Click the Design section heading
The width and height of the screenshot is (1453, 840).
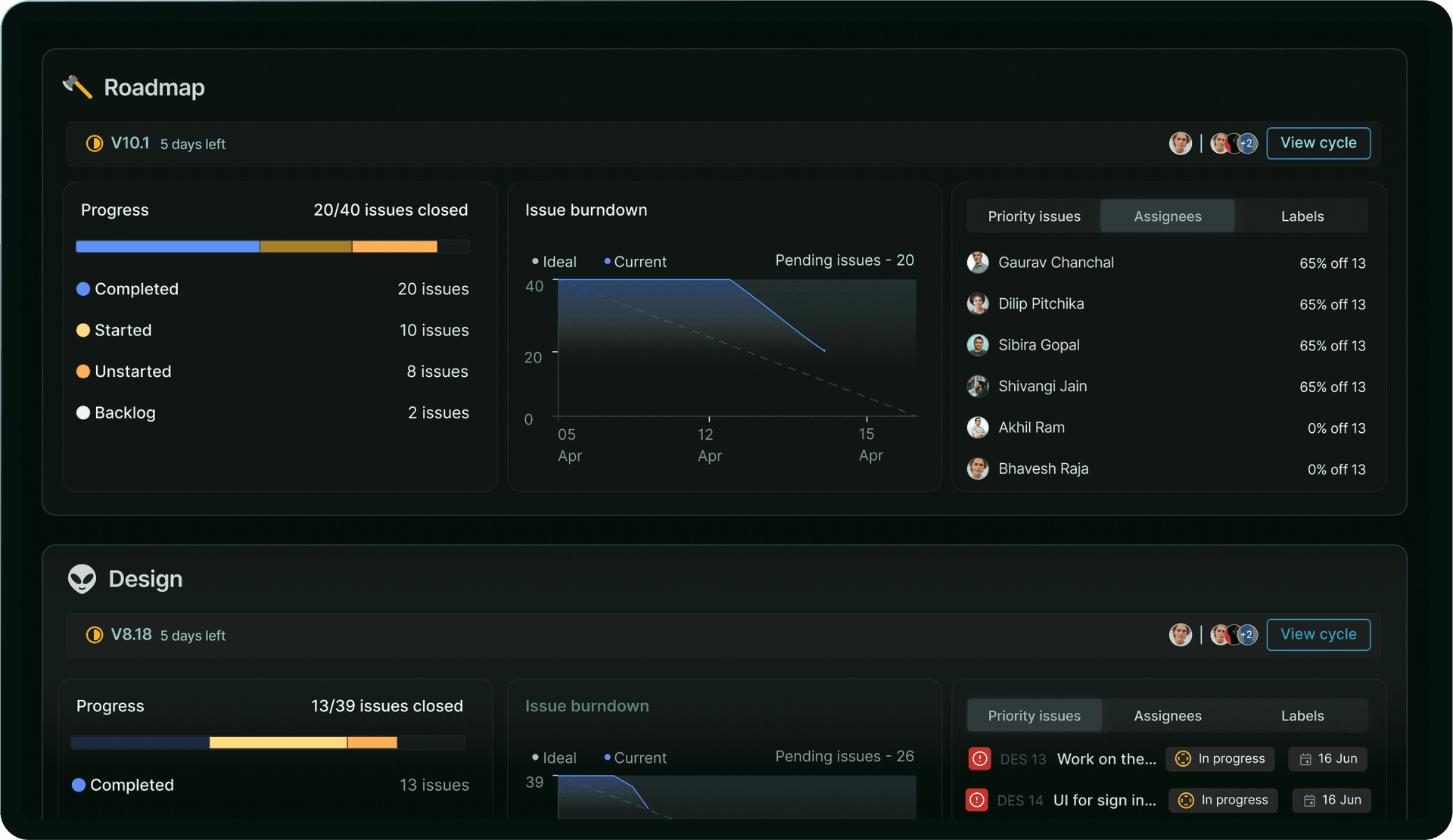(145, 579)
